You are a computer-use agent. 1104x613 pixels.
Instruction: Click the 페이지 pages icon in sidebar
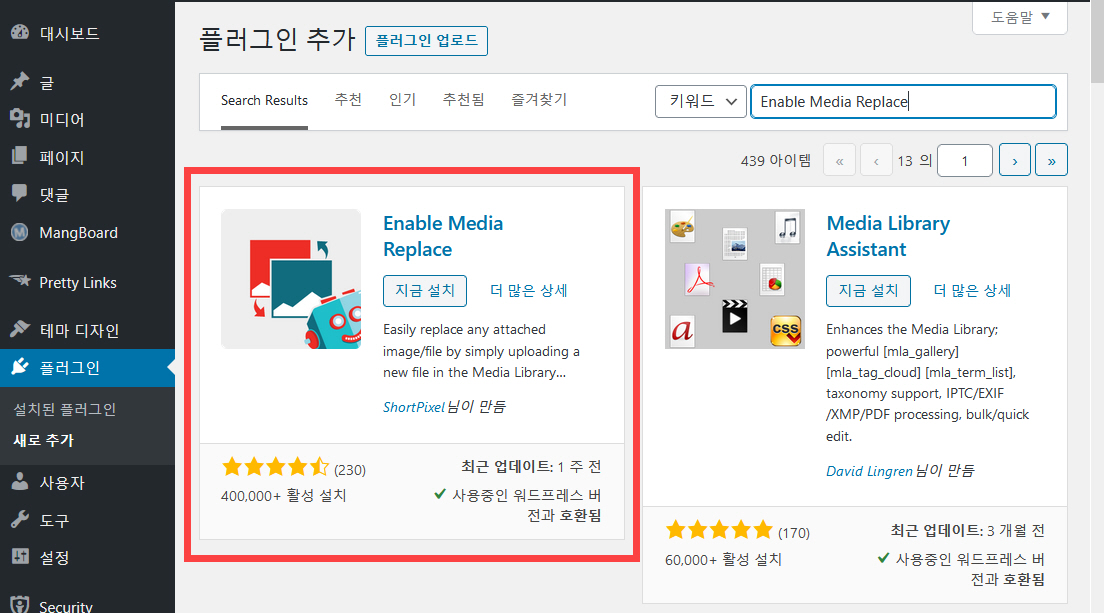(x=20, y=156)
